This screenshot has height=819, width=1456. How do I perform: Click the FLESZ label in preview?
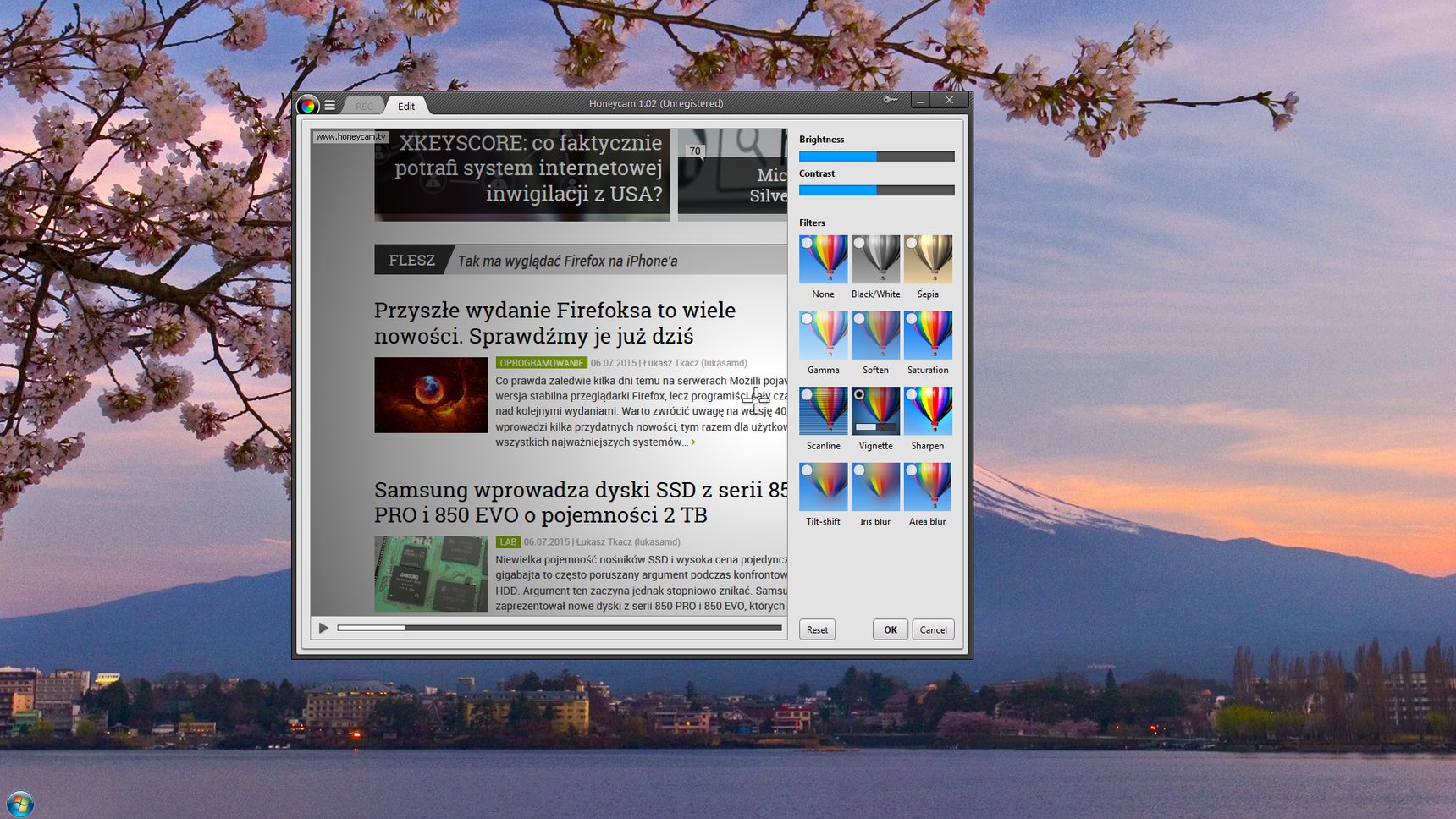(411, 261)
